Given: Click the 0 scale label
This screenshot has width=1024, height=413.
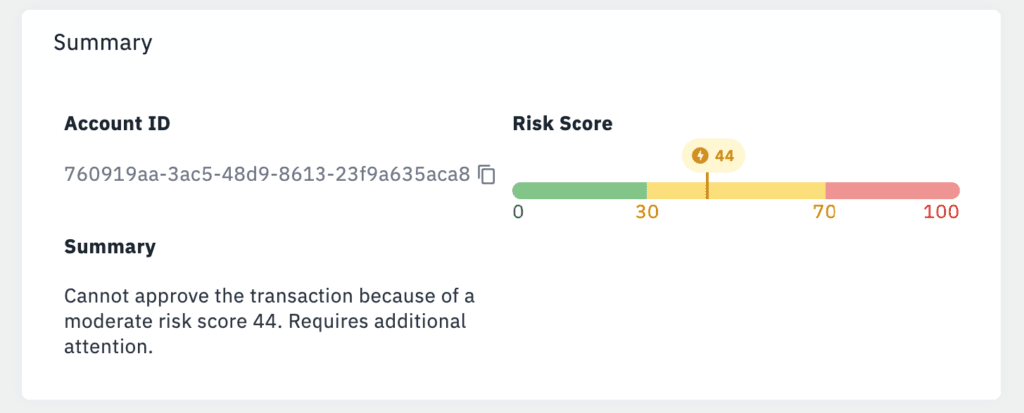Looking at the screenshot, I should pos(518,212).
